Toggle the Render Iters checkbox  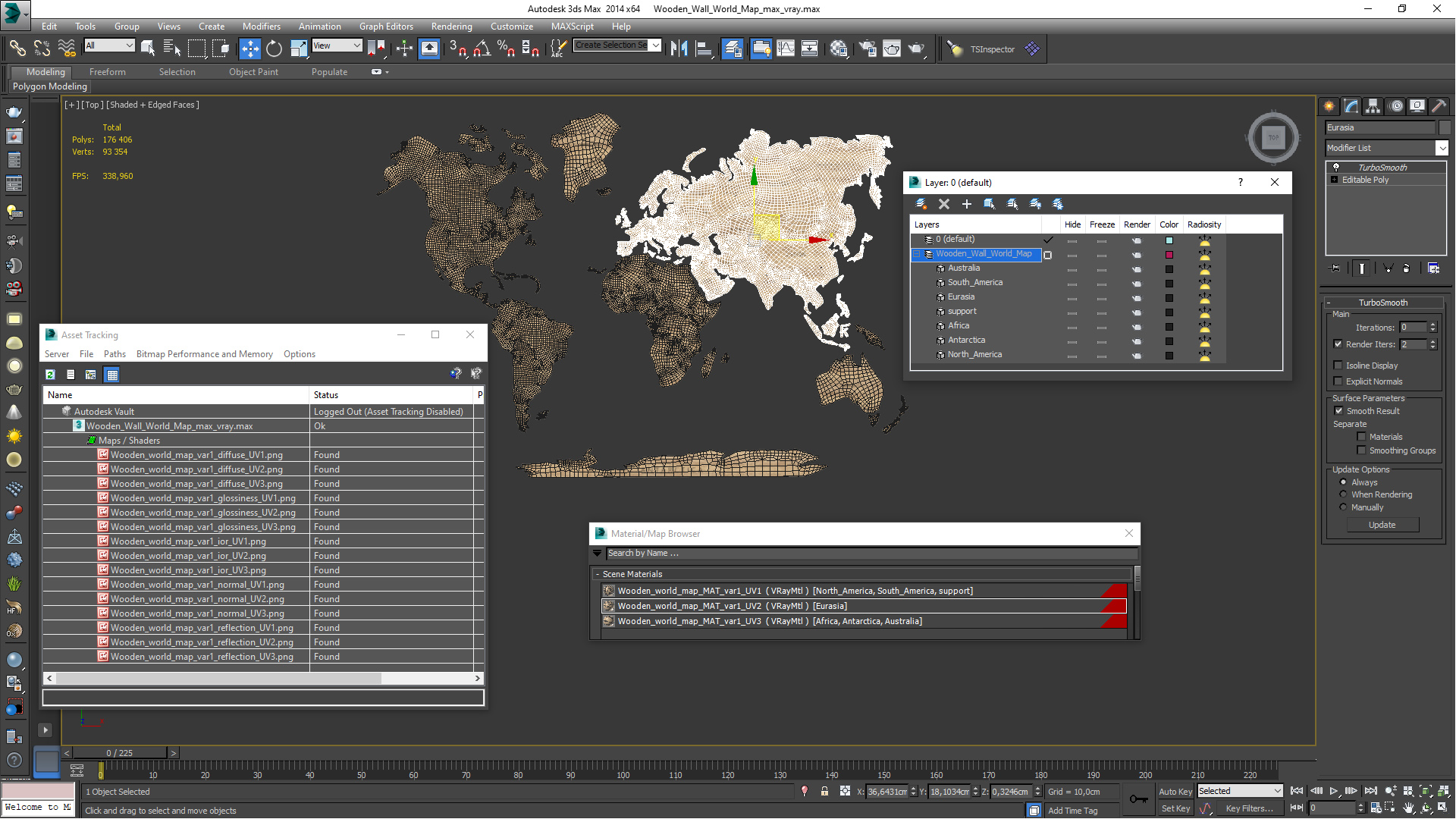coord(1338,344)
